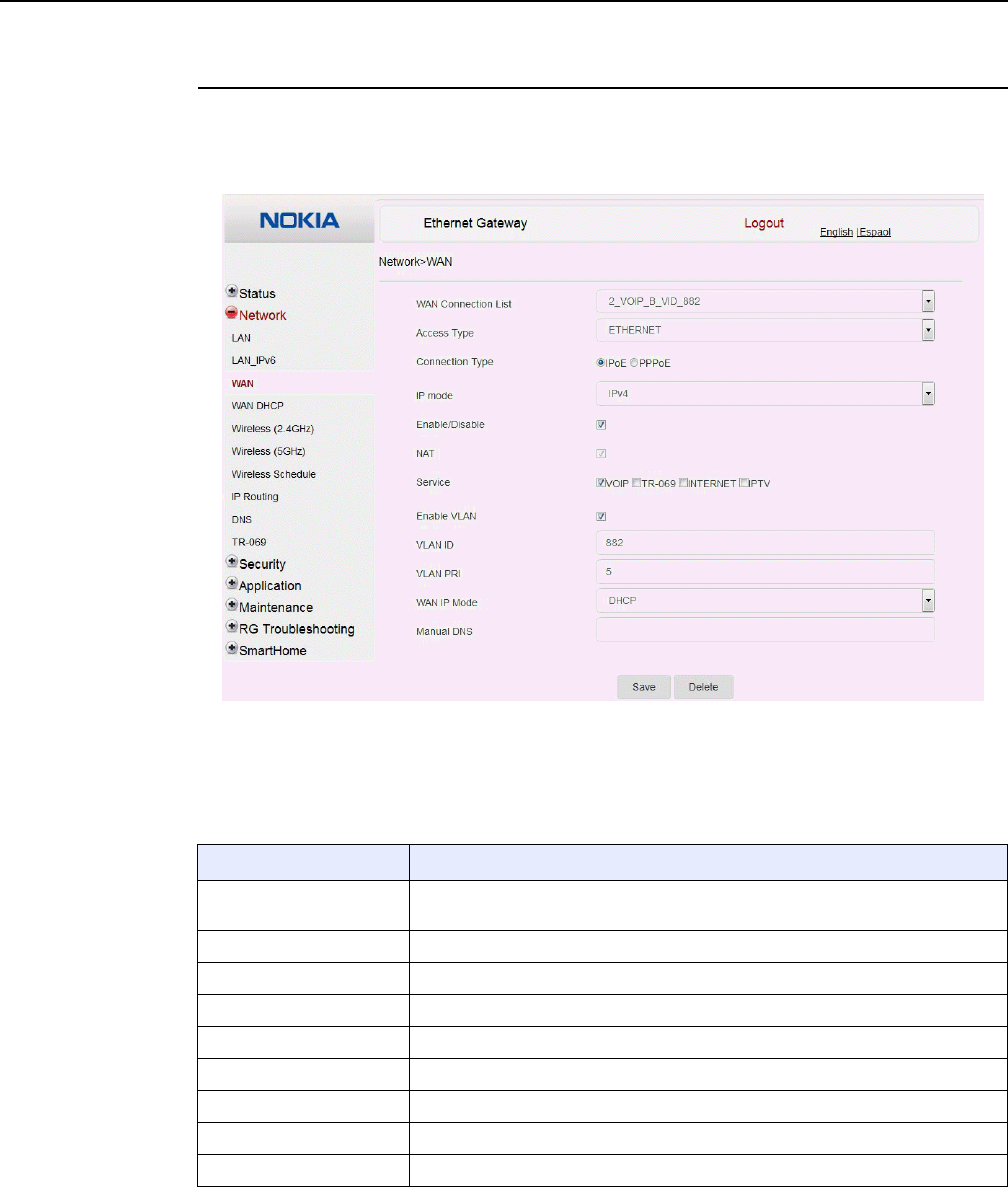Go to the LAN page
The width and height of the screenshot is (1008, 1187).
(241, 338)
